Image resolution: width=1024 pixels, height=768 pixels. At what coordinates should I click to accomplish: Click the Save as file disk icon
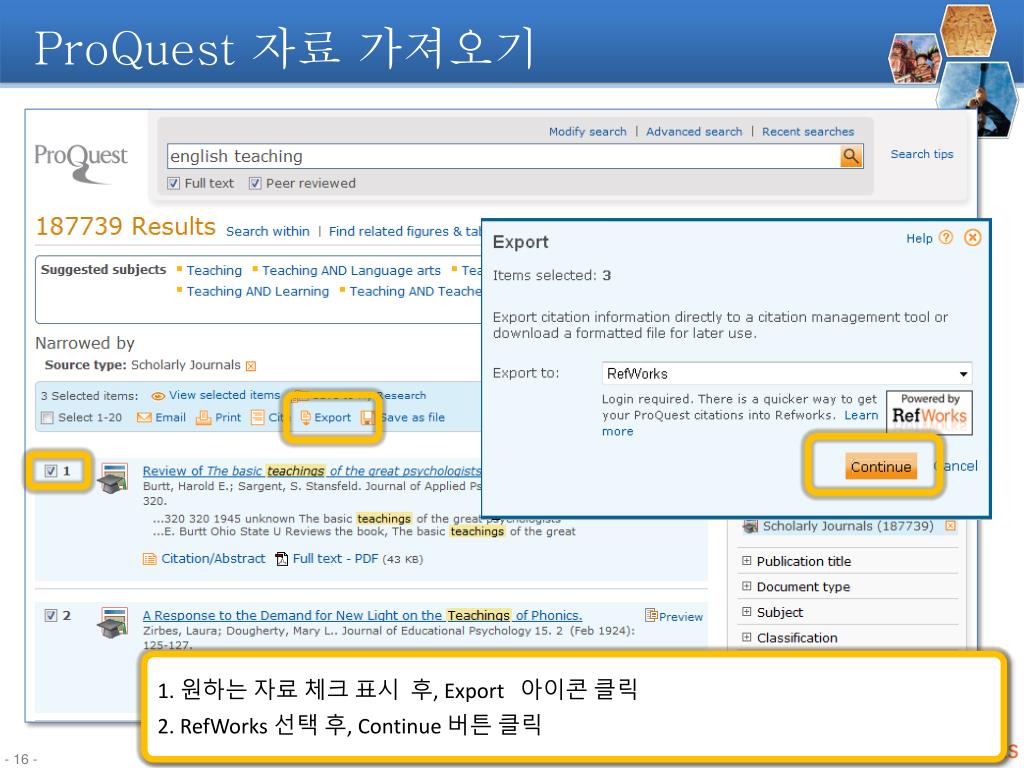click(368, 417)
